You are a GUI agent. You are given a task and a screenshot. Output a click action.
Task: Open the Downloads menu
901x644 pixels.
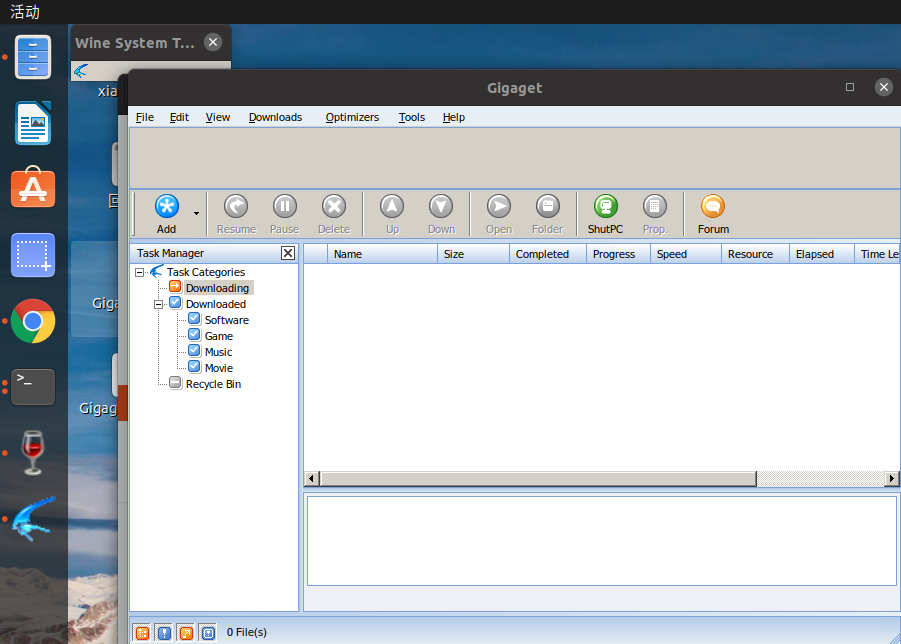pos(275,117)
